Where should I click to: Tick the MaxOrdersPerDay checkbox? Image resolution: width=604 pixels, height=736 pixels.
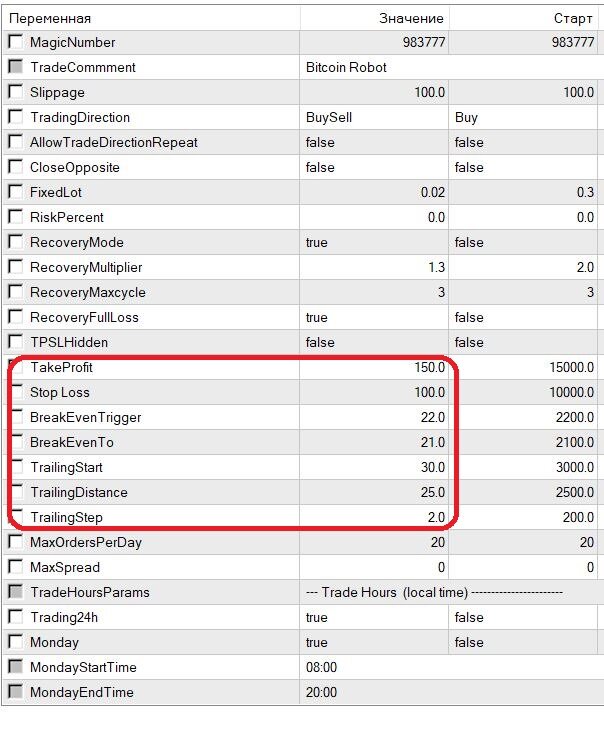15,542
